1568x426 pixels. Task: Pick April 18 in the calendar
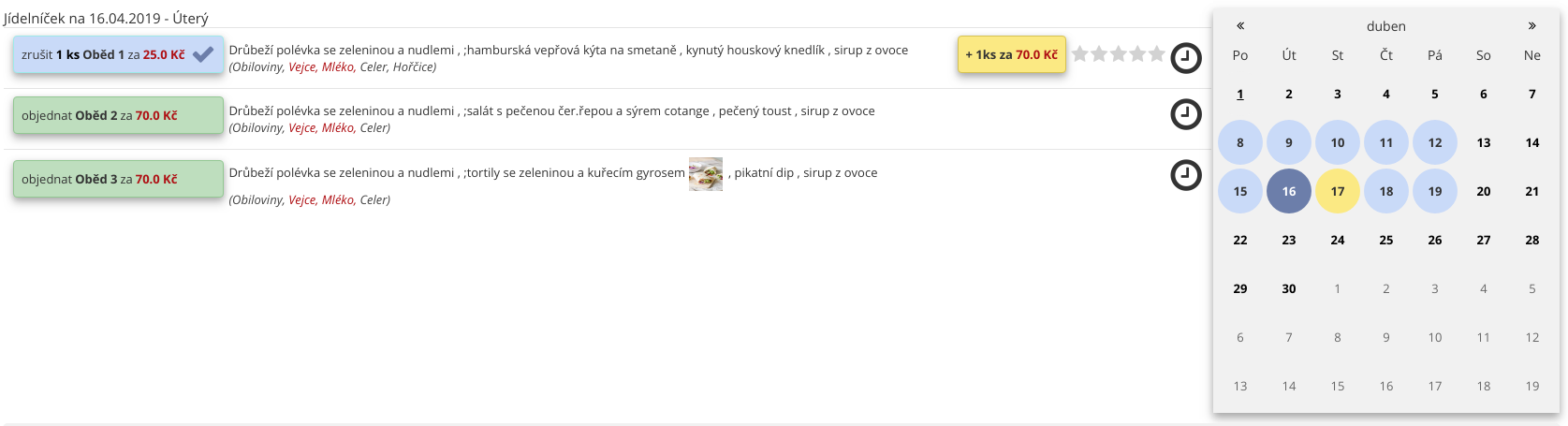[1386, 191]
